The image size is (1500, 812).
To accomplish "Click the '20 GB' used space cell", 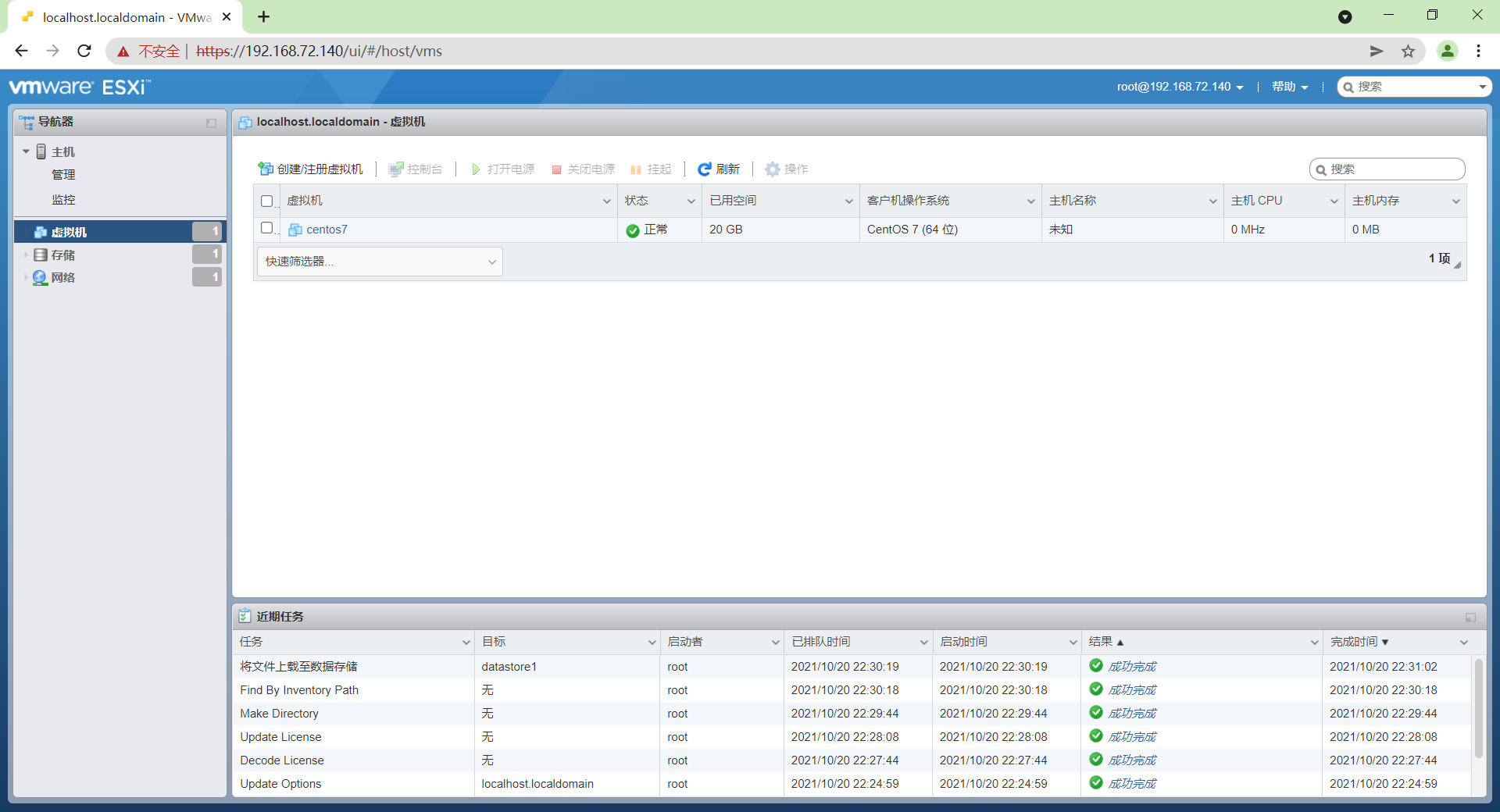I will (x=726, y=230).
